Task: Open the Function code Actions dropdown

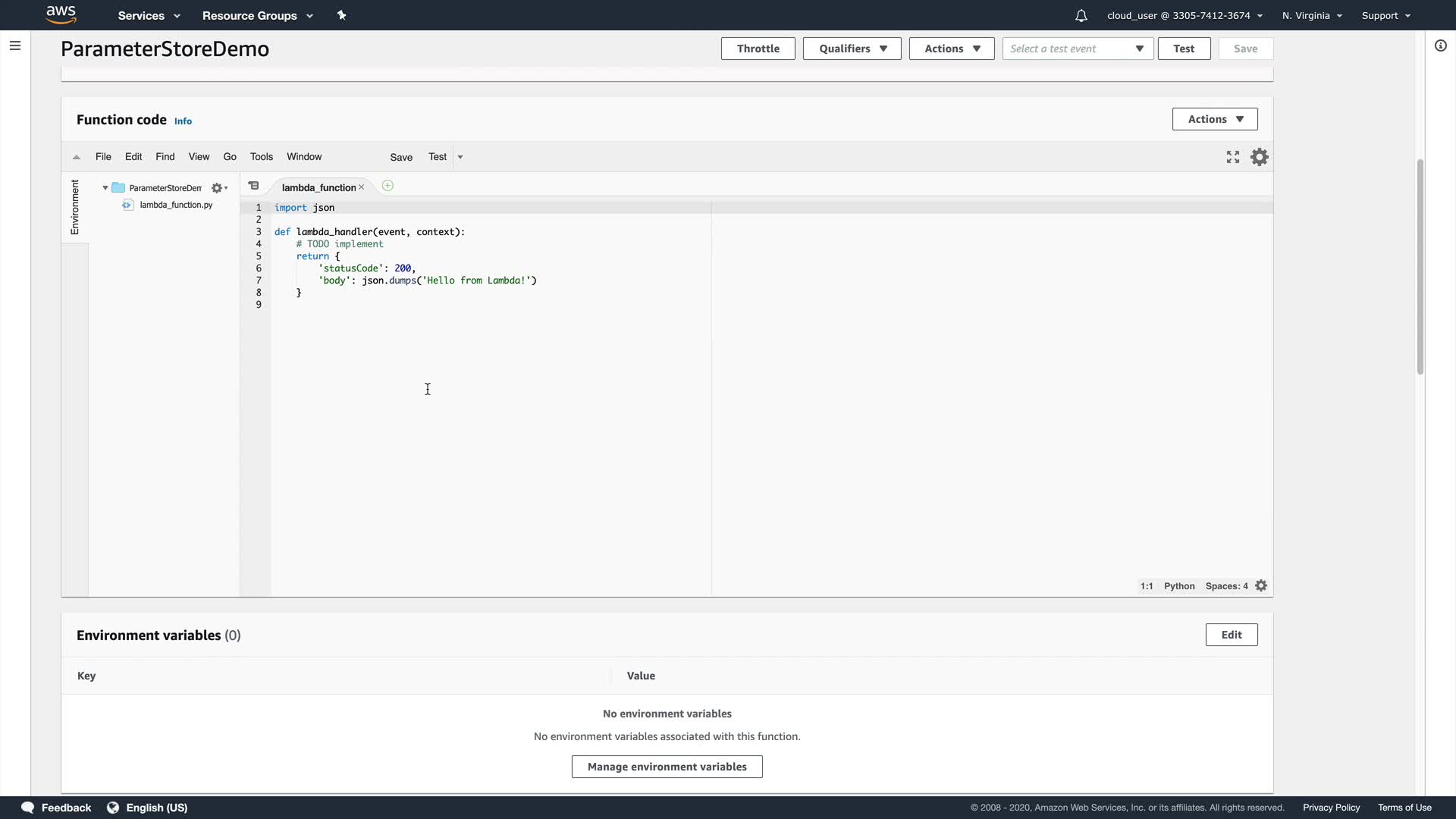Action: point(1214,119)
